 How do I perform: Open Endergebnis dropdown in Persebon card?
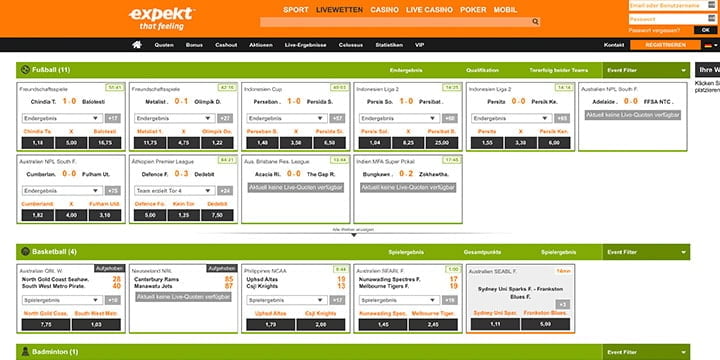pyautogui.click(x=287, y=118)
